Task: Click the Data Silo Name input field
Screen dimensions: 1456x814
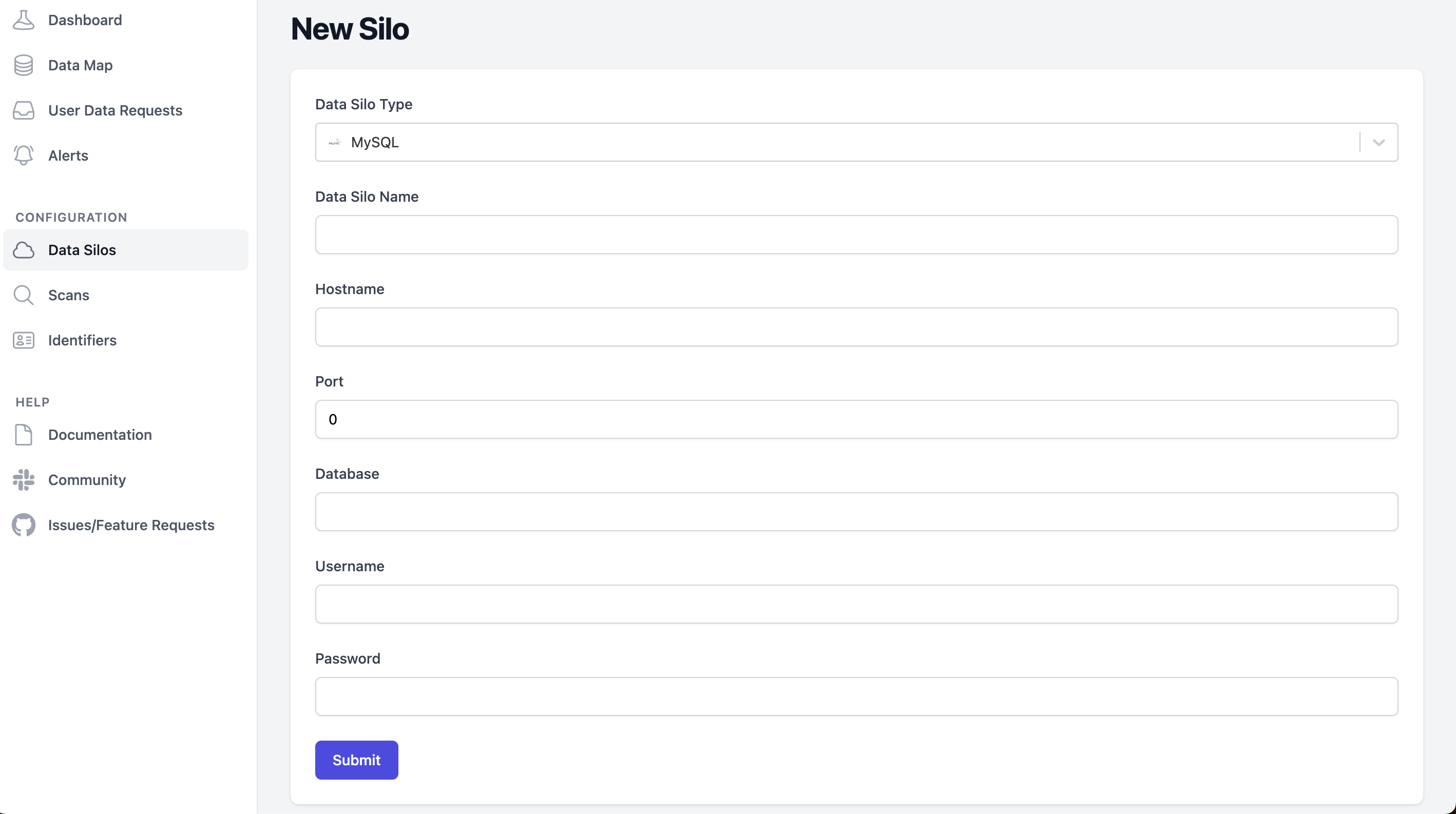Action: 857,234
